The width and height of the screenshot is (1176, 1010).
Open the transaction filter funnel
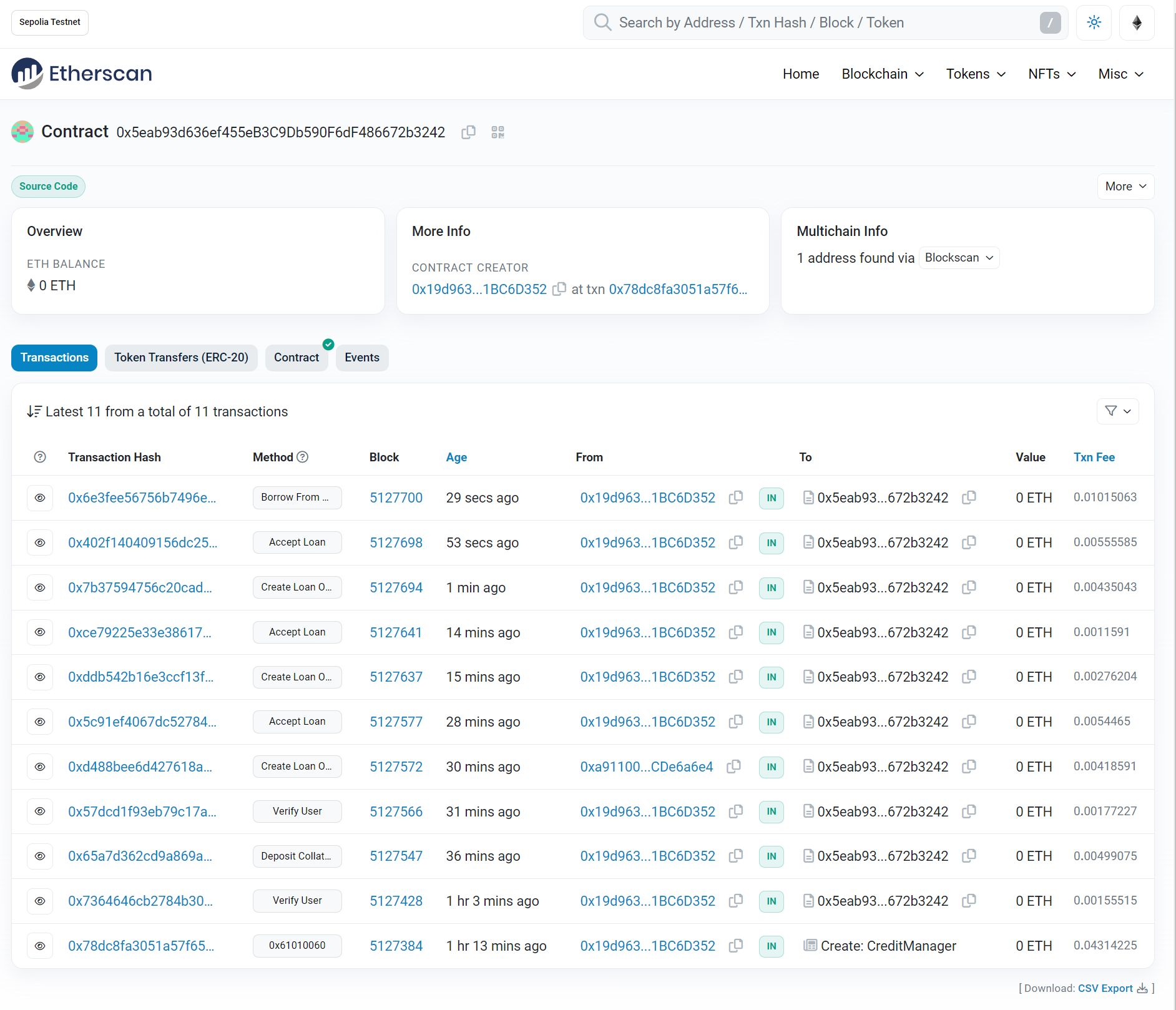[1117, 411]
